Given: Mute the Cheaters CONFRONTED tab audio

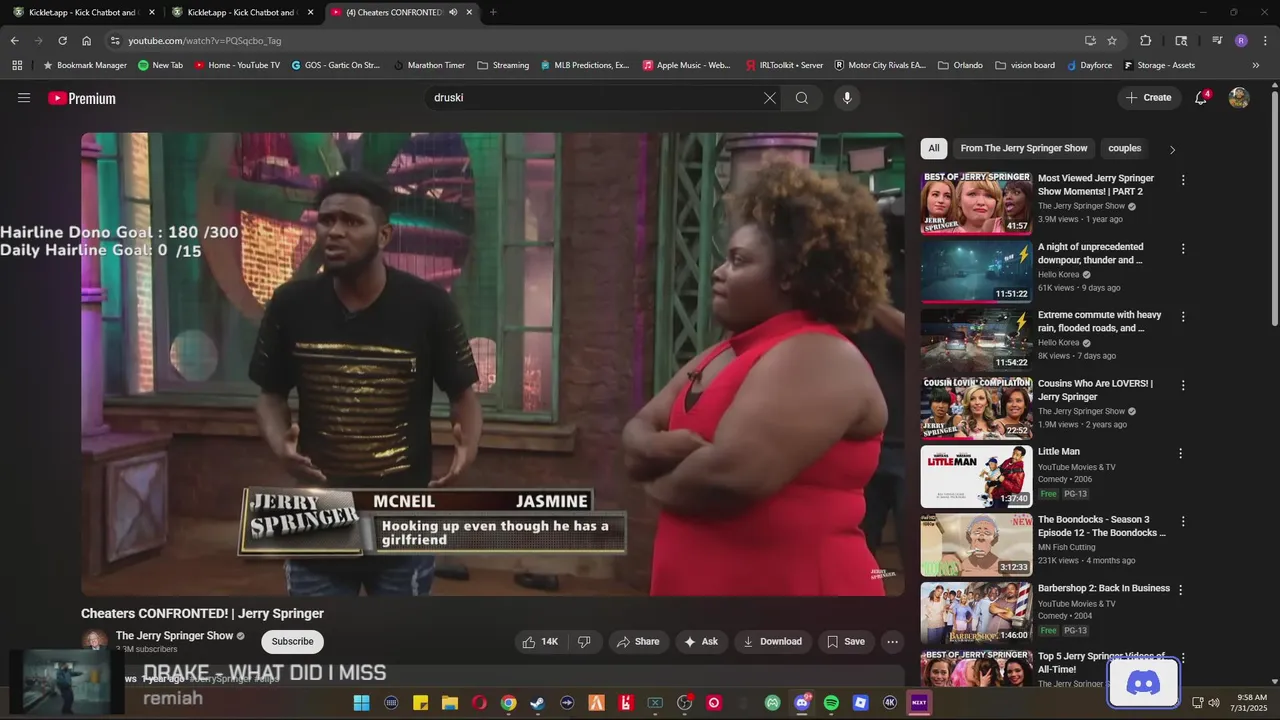Looking at the screenshot, I should (453, 12).
